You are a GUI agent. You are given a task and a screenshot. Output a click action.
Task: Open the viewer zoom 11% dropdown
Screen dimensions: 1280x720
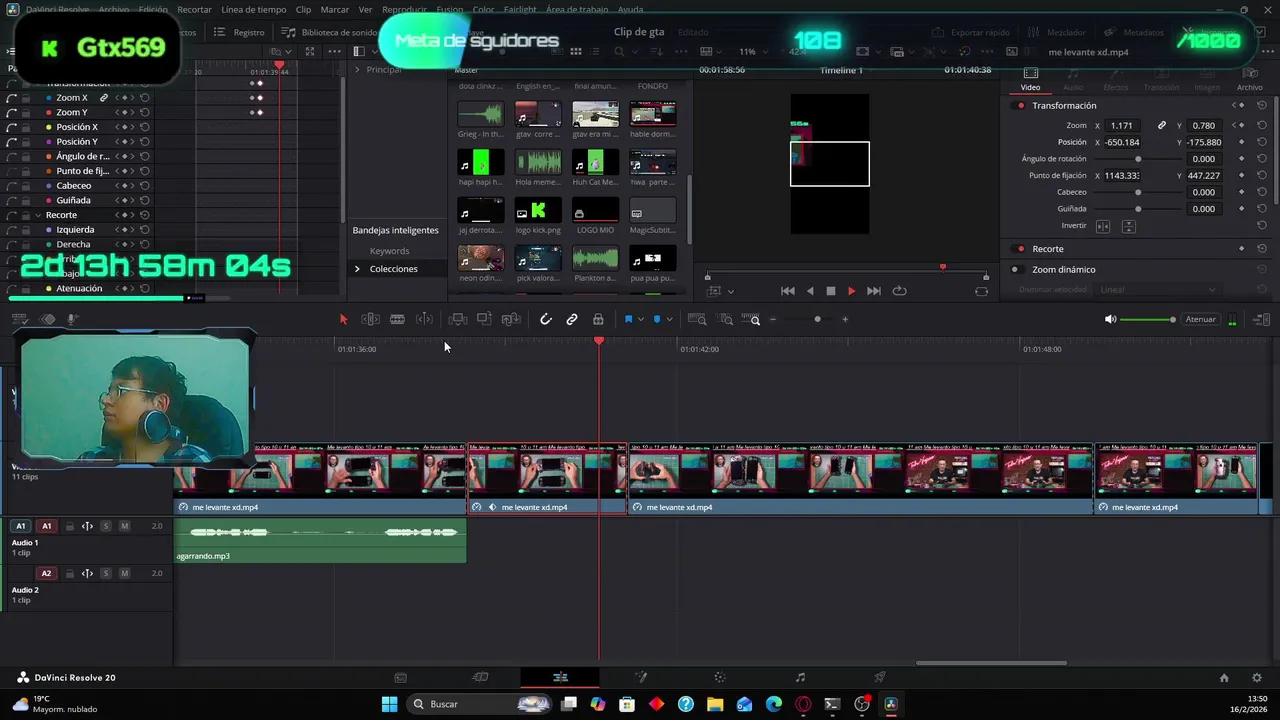[753, 51]
